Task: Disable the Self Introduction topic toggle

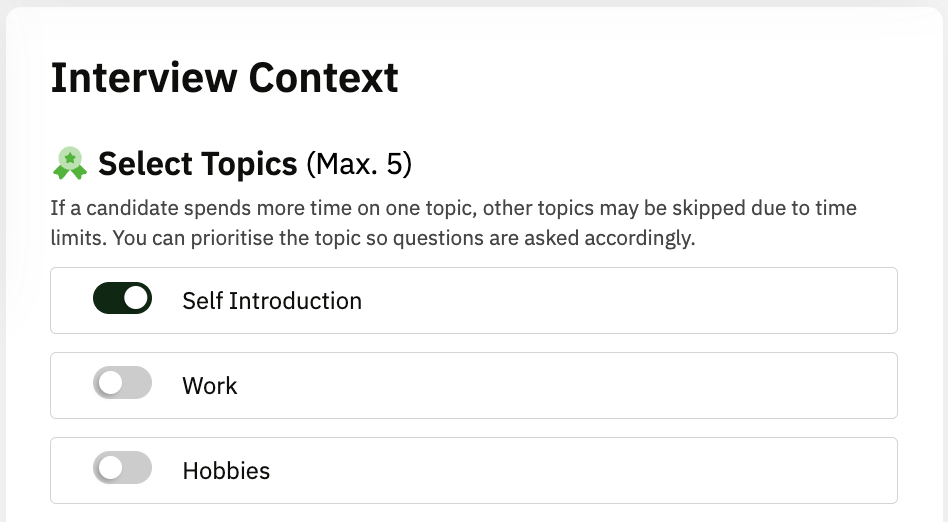Action: point(122,299)
